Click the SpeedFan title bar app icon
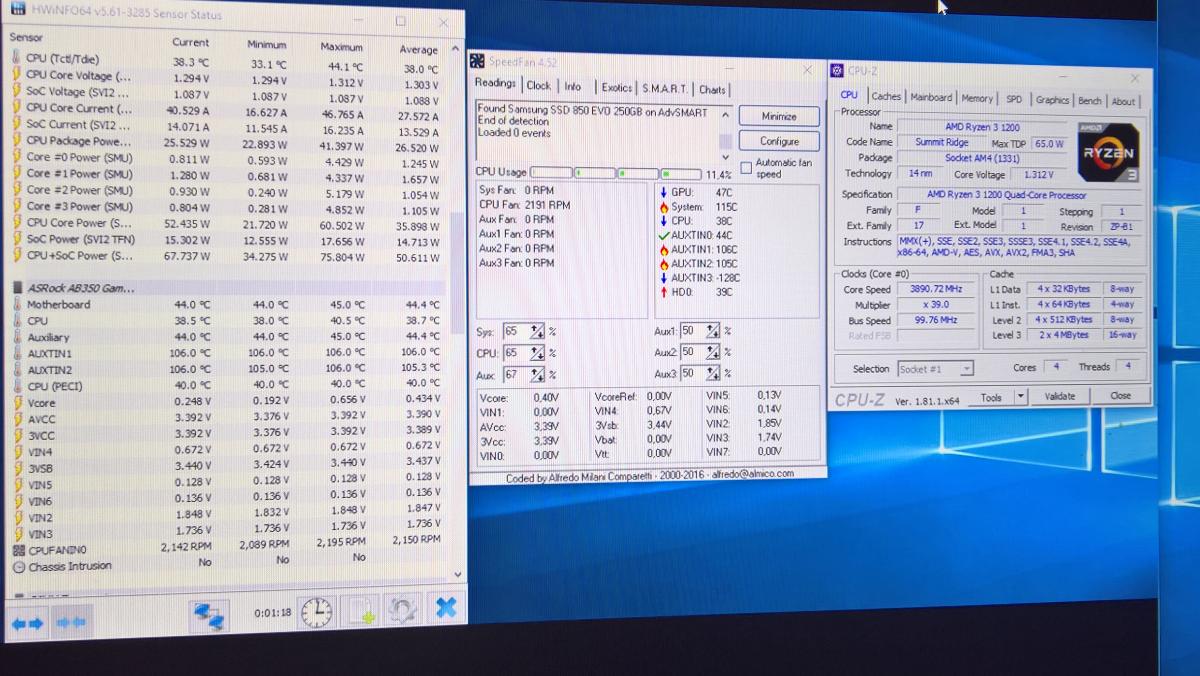Viewport: 1200px width, 676px height. [478, 61]
